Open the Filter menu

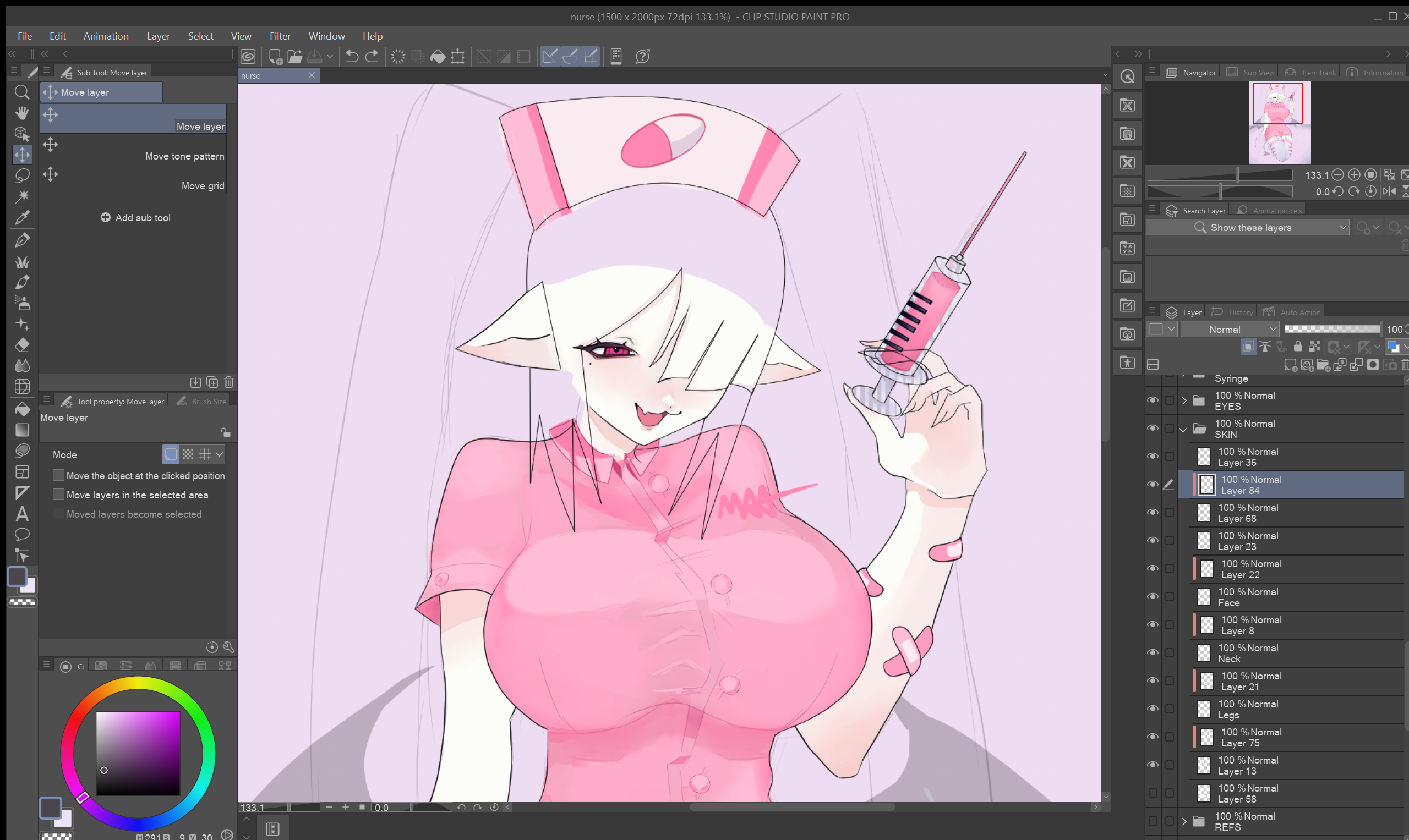point(280,36)
